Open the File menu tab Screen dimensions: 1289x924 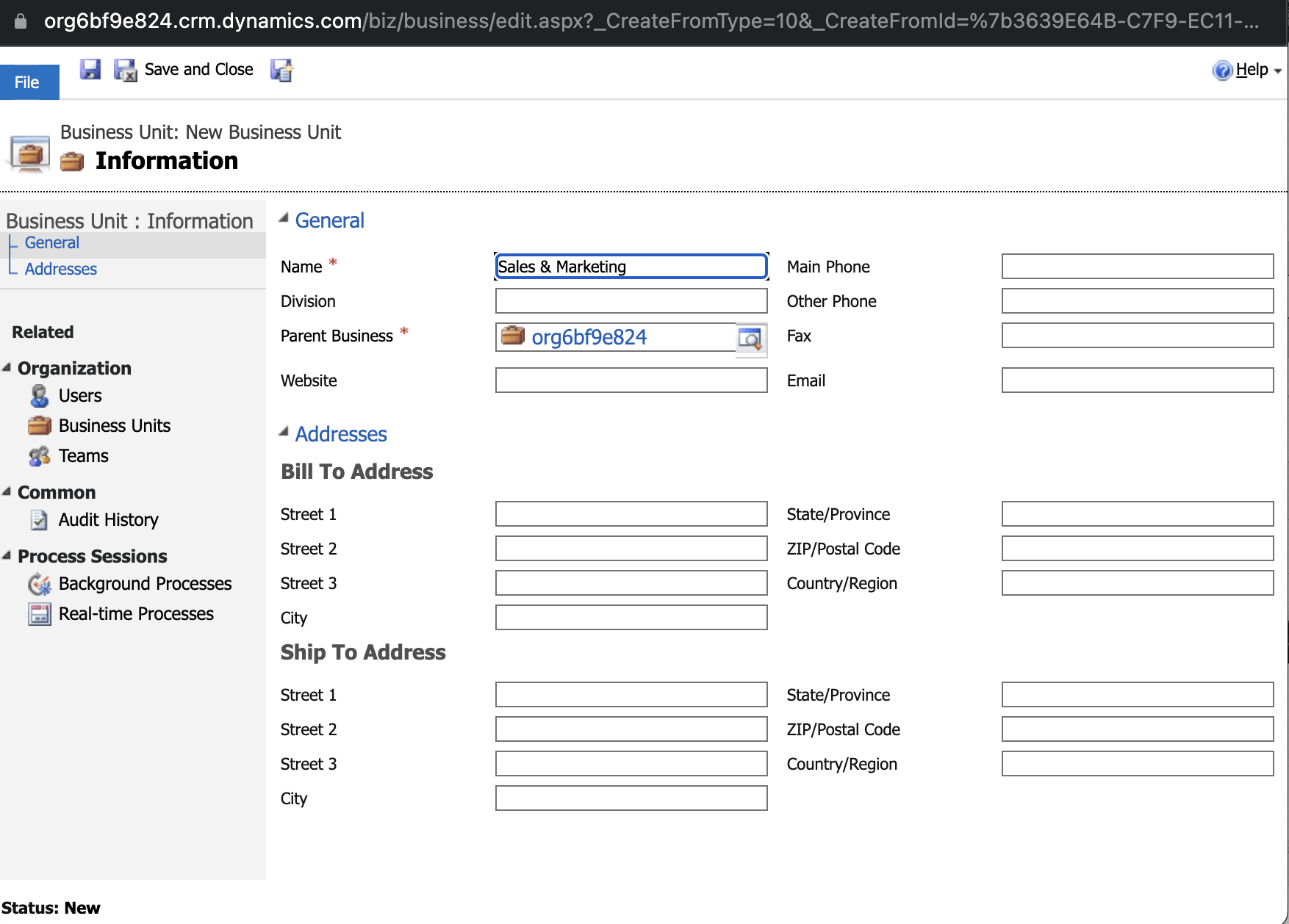28,82
